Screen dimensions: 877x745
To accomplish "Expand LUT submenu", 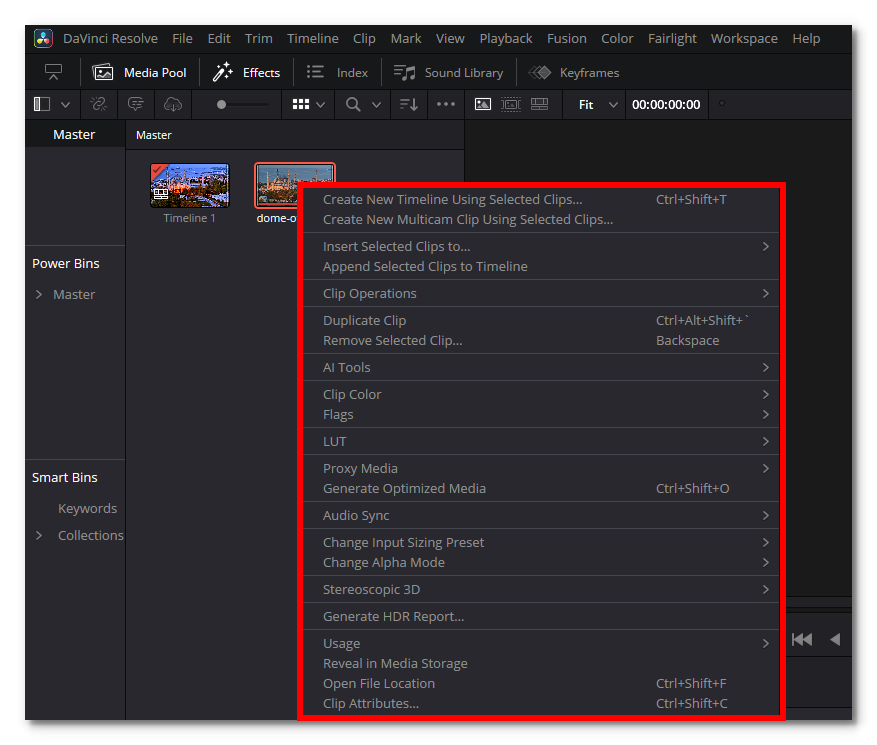I will coord(541,441).
